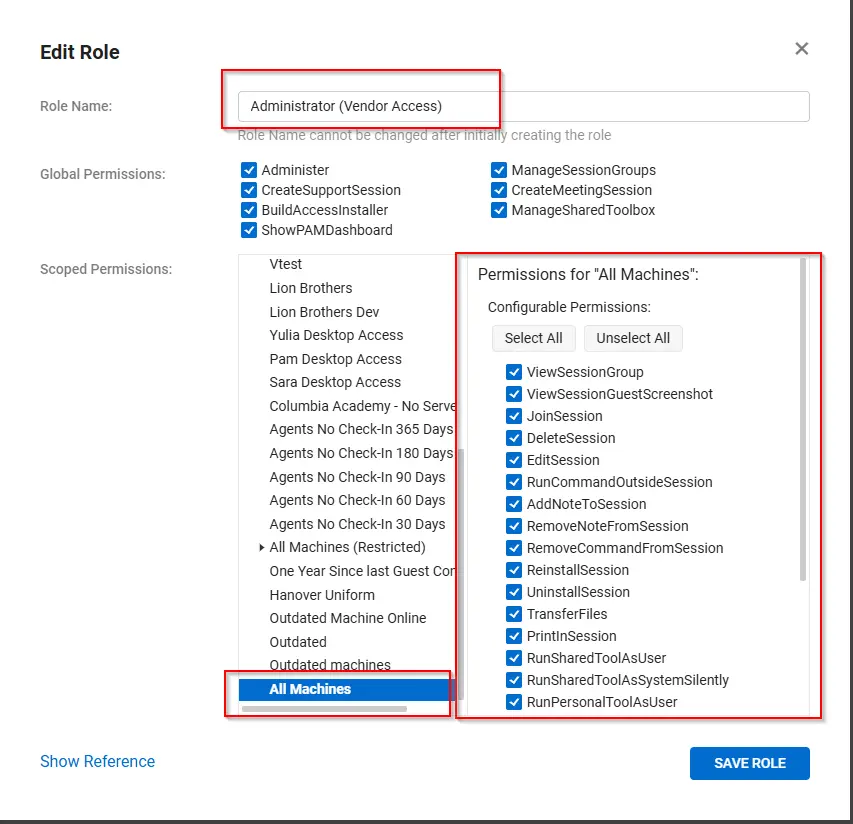Disable the ViewSessionGroup permission
The height and width of the screenshot is (824, 853).
[514, 372]
